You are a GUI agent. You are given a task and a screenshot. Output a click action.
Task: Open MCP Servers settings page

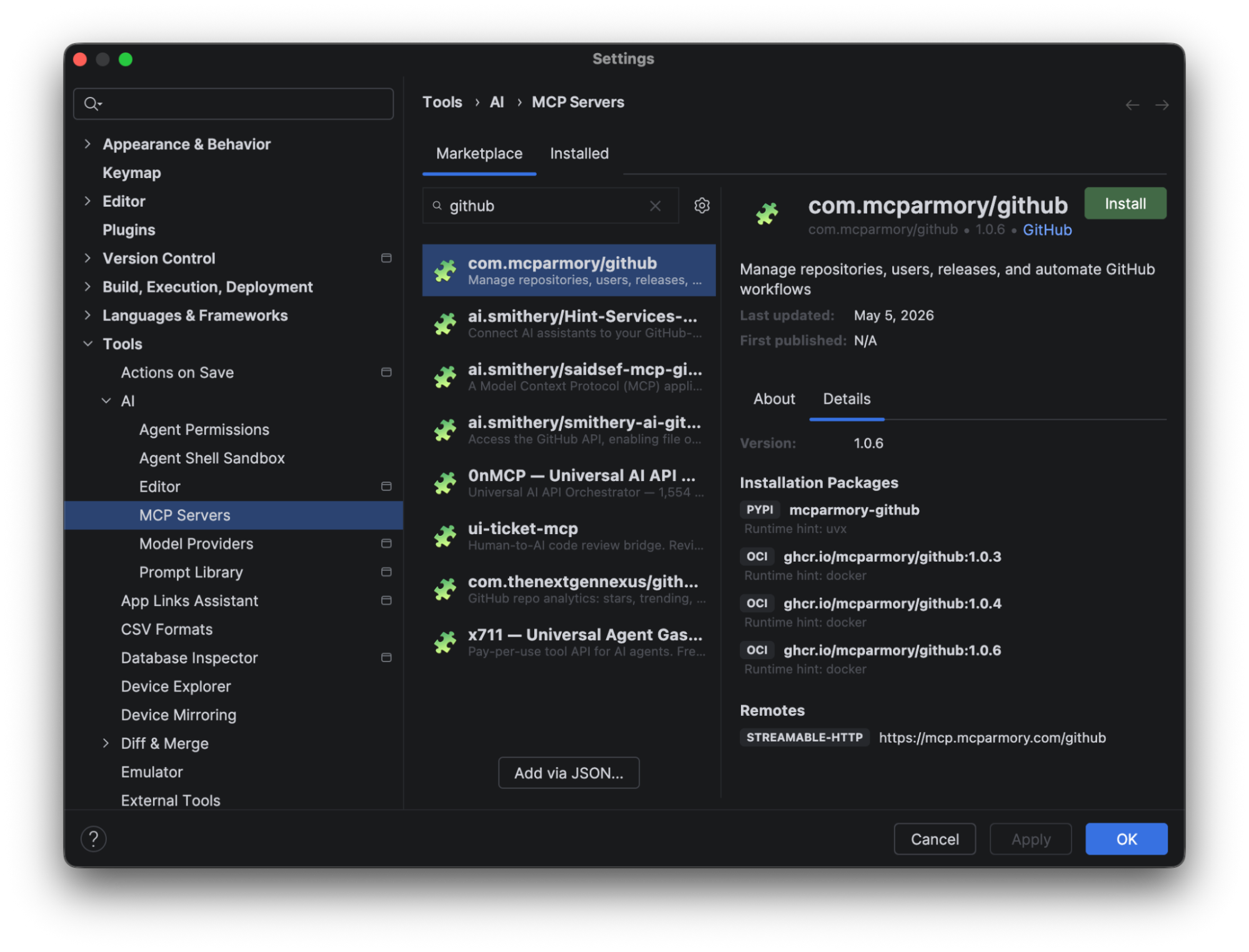(x=234, y=515)
